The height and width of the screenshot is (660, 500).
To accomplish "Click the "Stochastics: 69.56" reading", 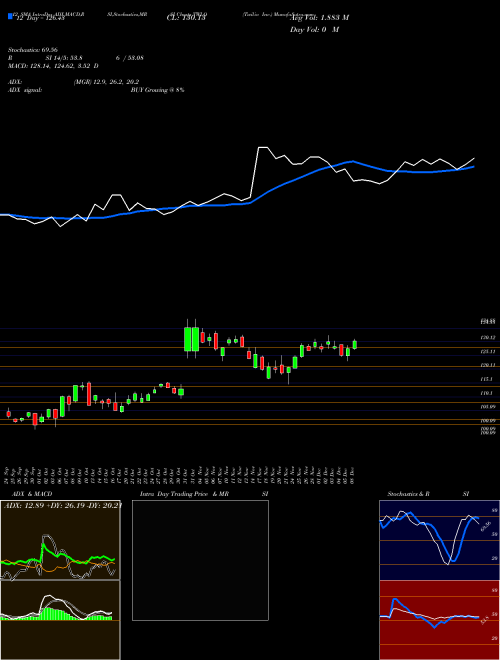I will [x=31, y=50].
